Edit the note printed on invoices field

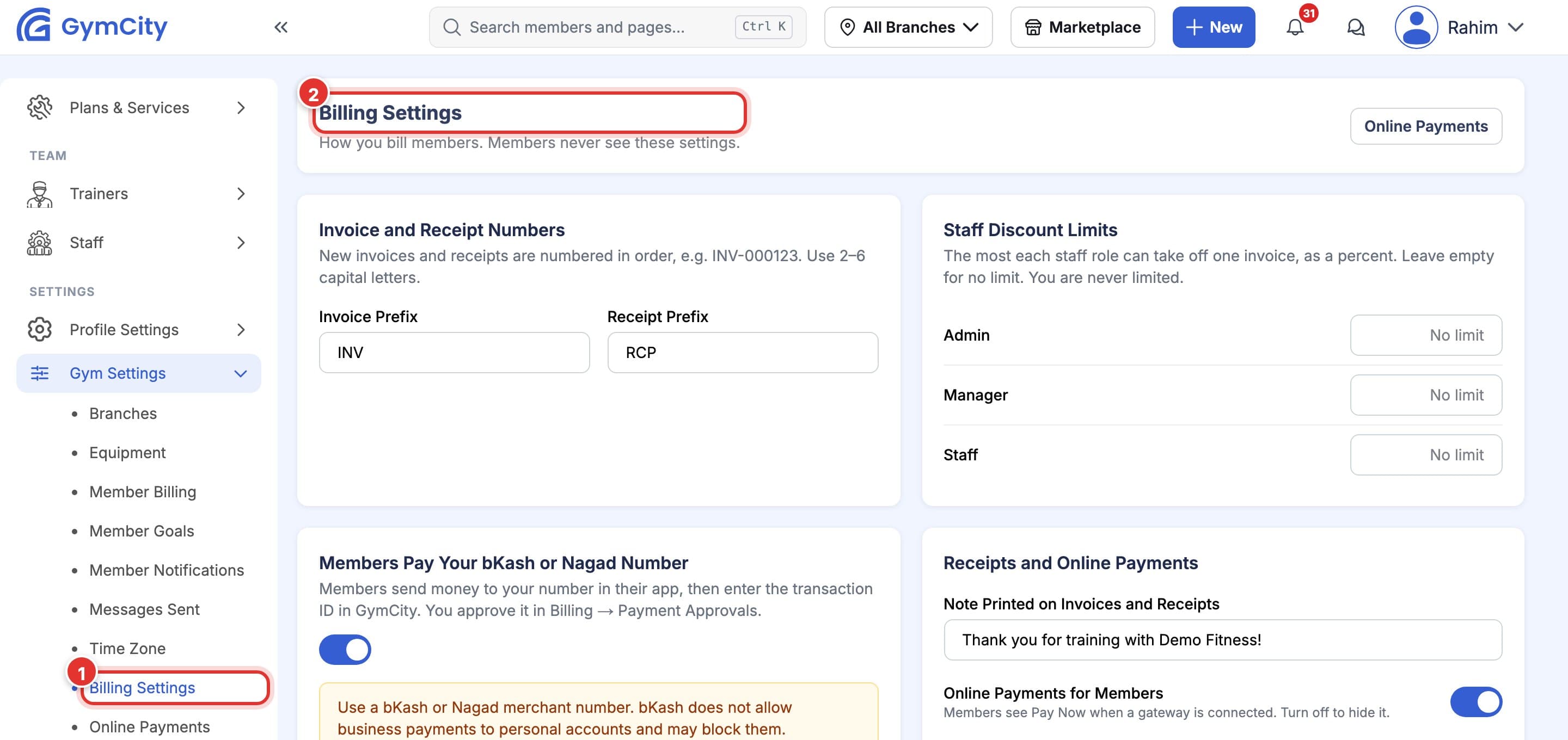[x=1222, y=639]
